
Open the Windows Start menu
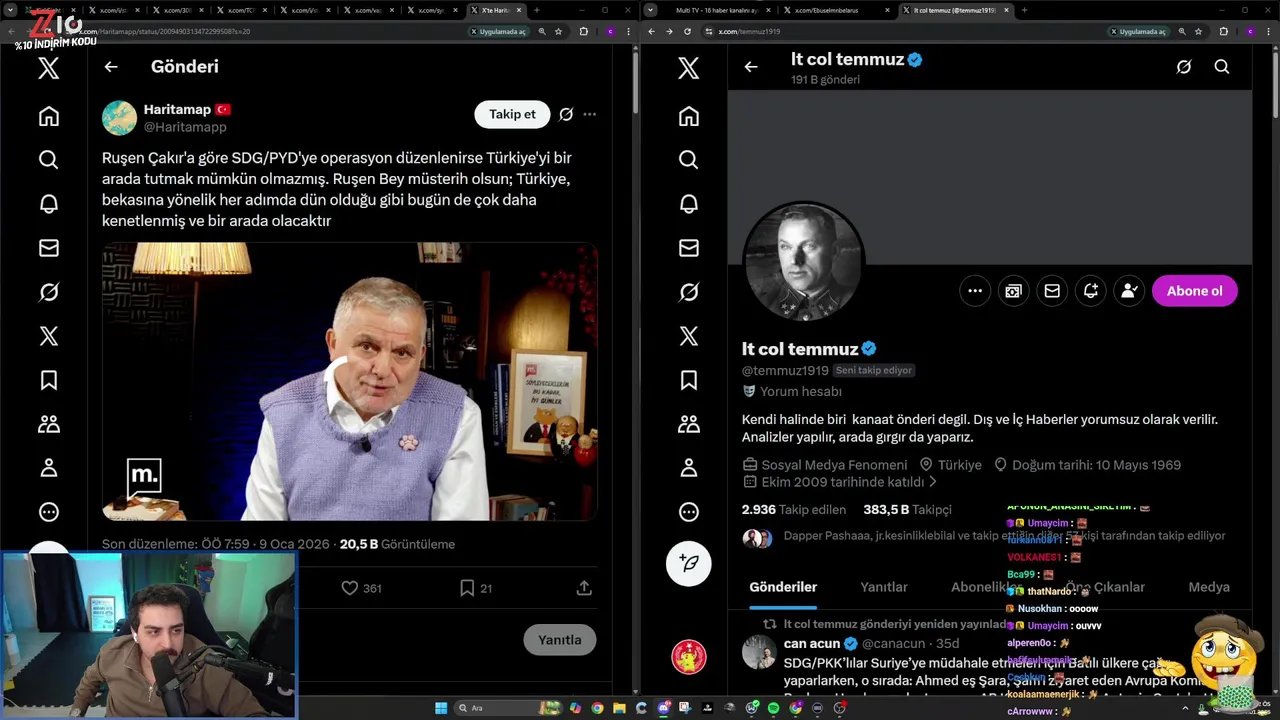pos(441,708)
